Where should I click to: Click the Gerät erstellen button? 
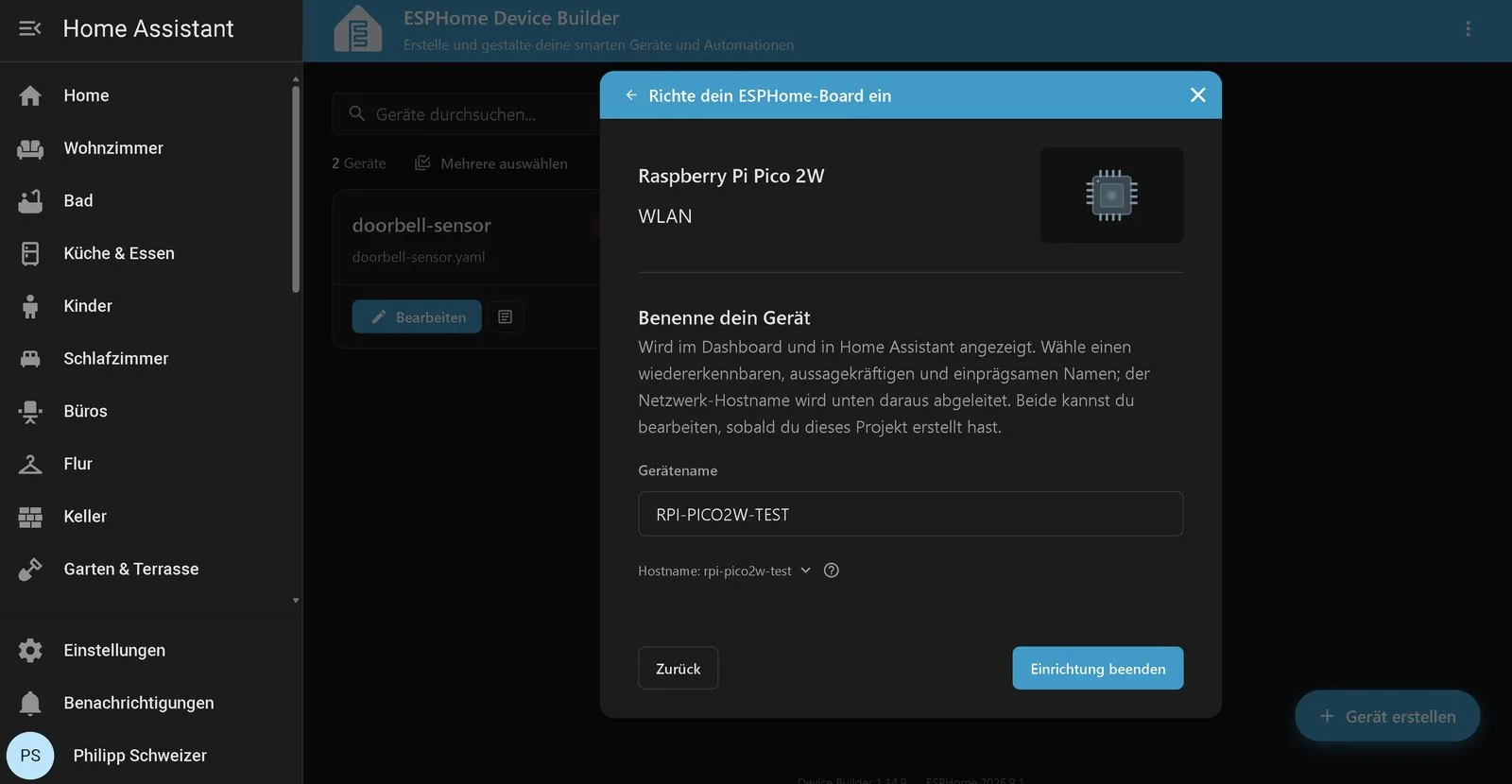[1387, 716]
